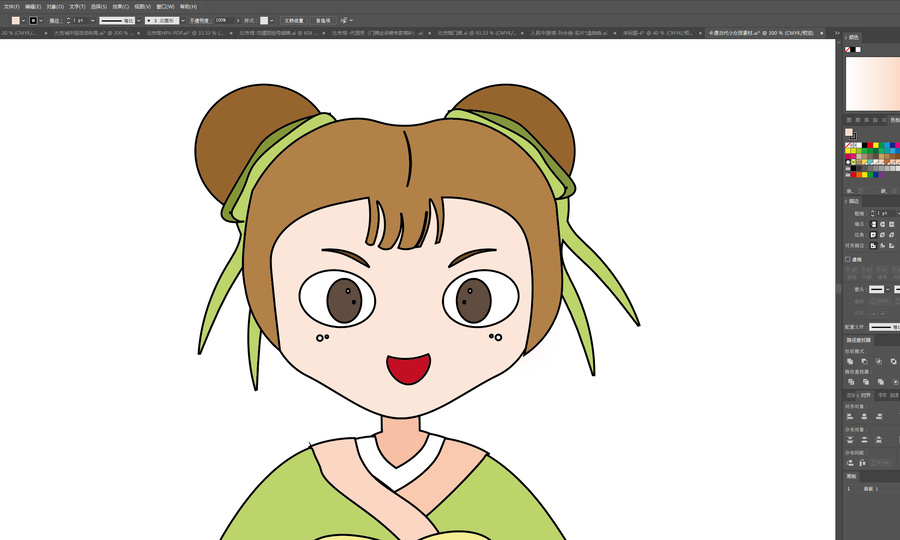Open the 效果(C) menu
900x540 pixels.
coord(121,7)
